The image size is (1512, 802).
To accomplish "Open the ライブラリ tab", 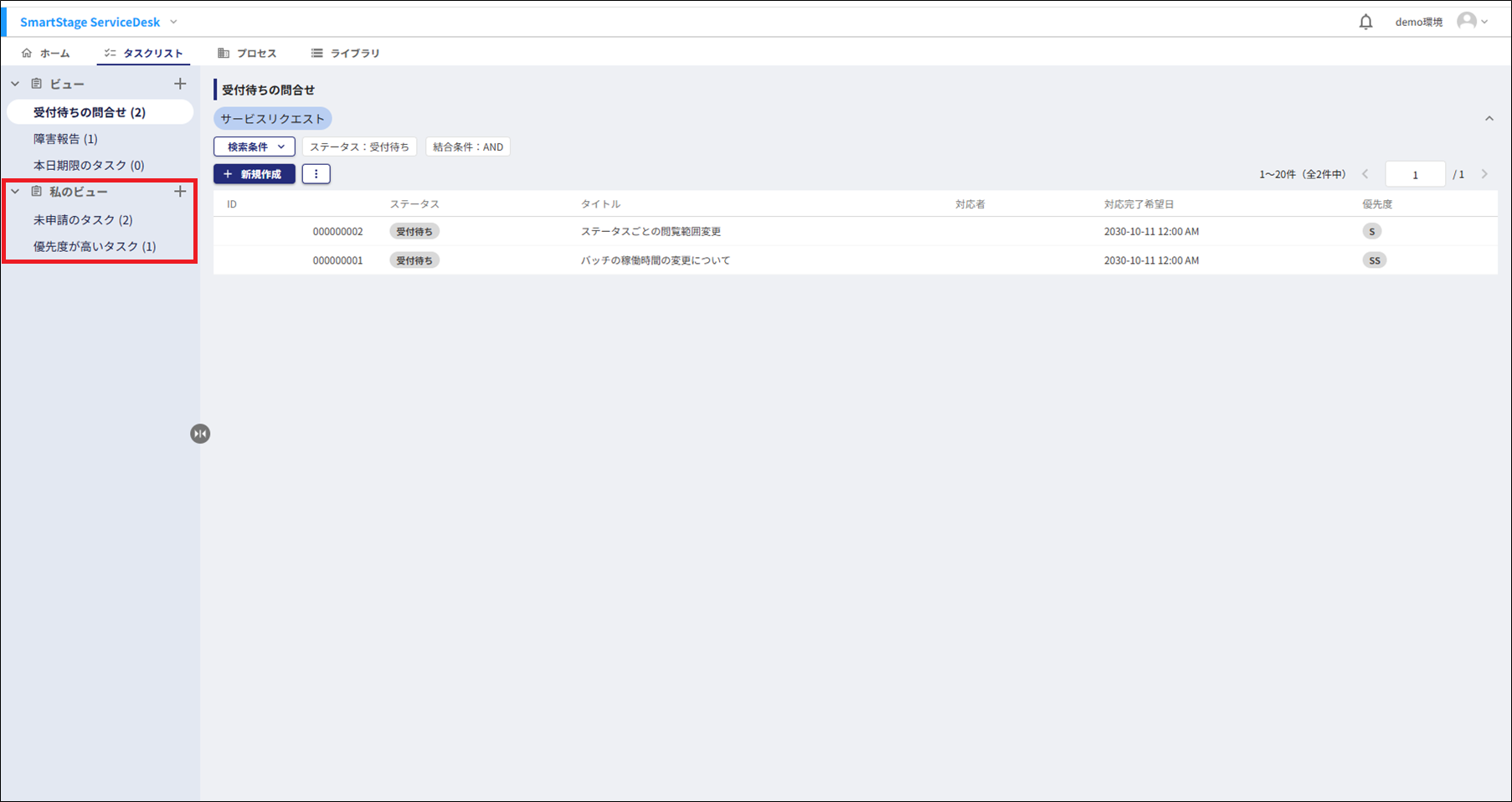I will point(346,53).
